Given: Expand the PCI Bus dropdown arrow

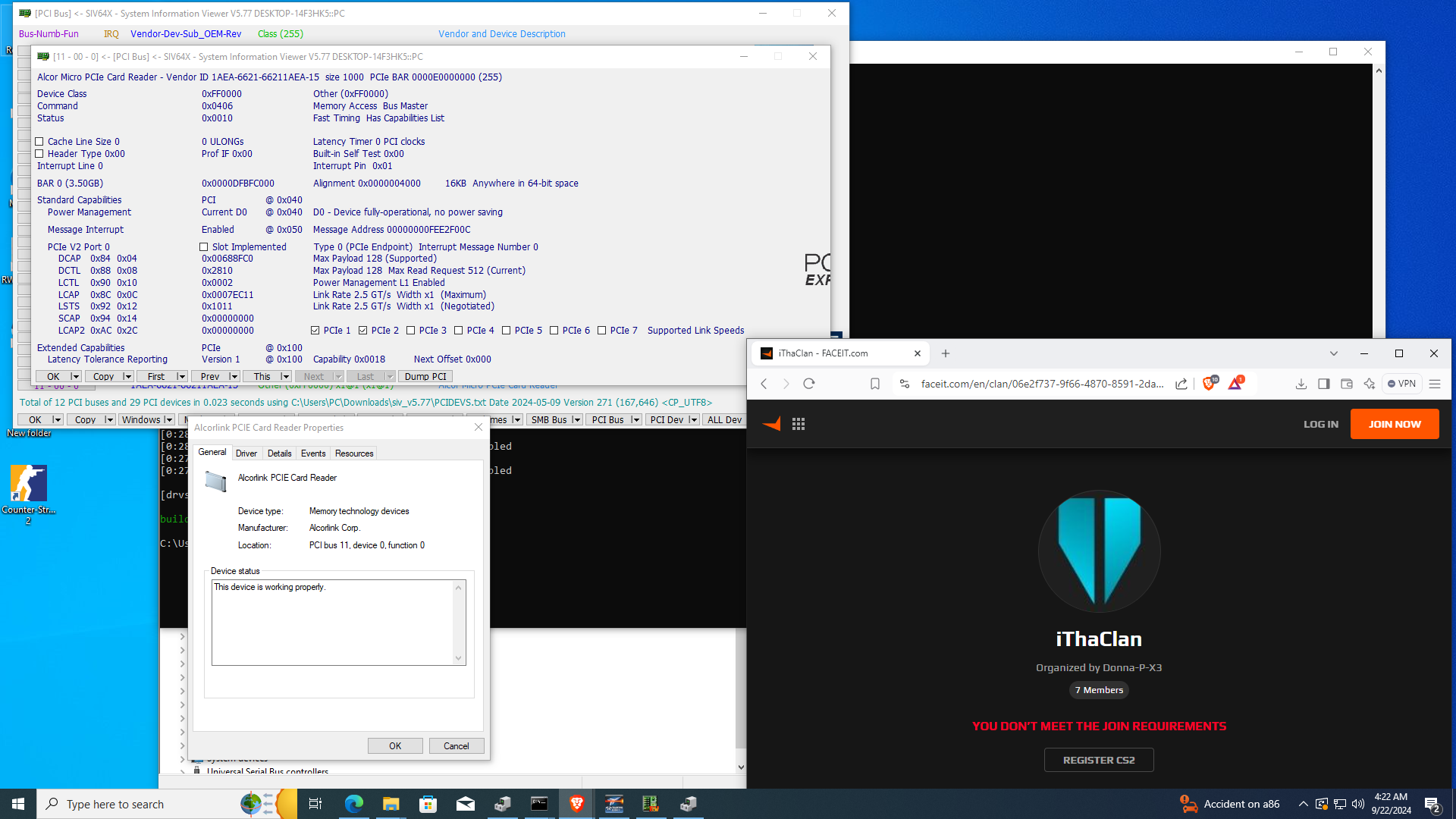Looking at the screenshot, I should [635, 420].
